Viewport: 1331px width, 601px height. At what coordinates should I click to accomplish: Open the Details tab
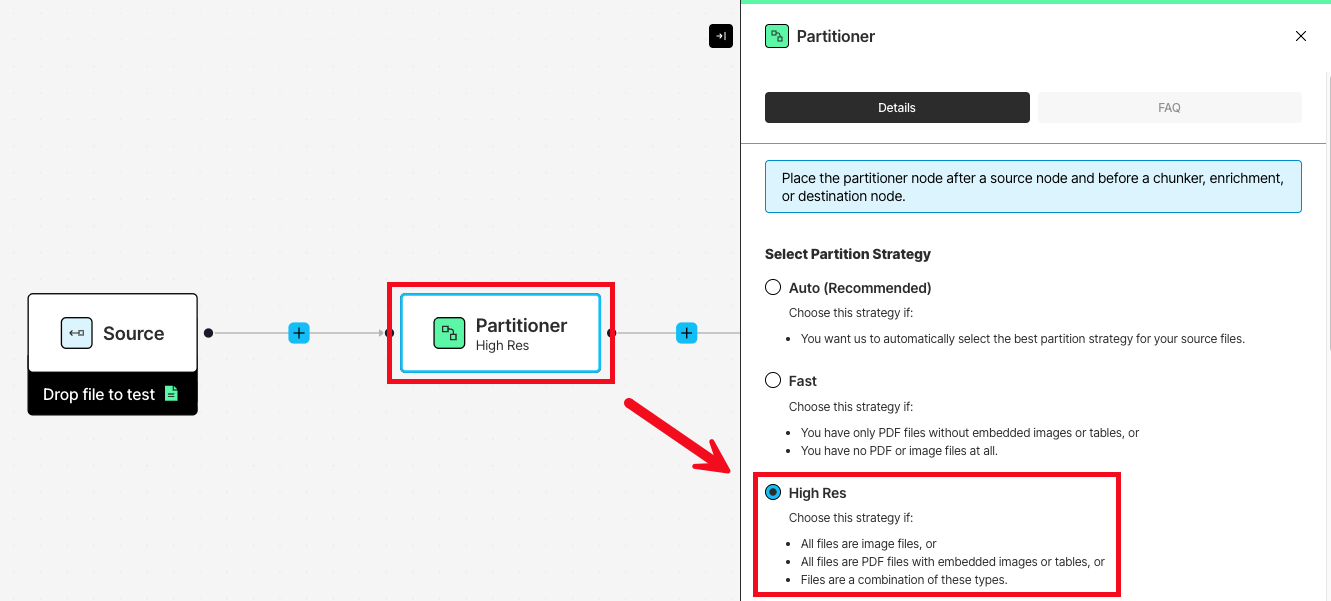pyautogui.click(x=896, y=107)
